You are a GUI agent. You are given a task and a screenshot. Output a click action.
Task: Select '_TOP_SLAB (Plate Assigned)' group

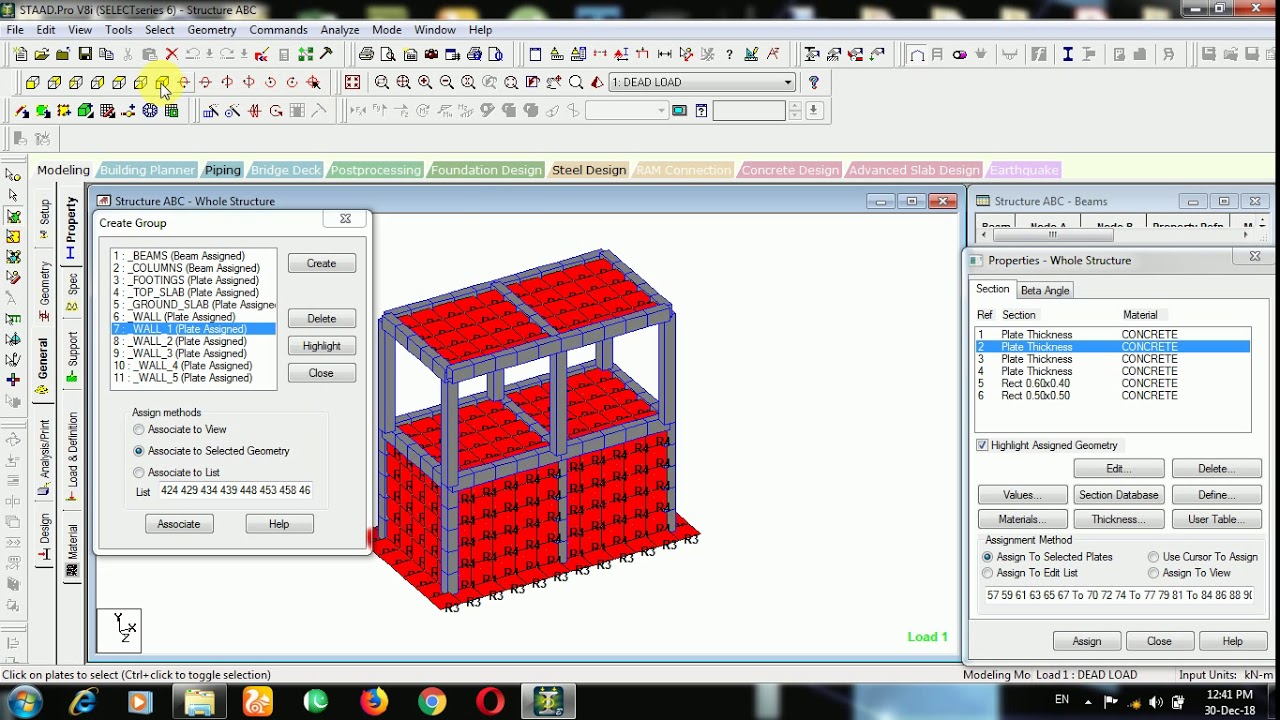[194, 292]
